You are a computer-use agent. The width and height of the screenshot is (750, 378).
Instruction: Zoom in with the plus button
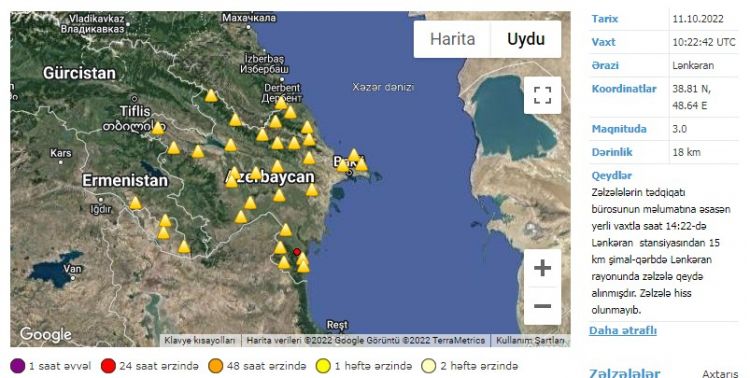(x=542, y=267)
